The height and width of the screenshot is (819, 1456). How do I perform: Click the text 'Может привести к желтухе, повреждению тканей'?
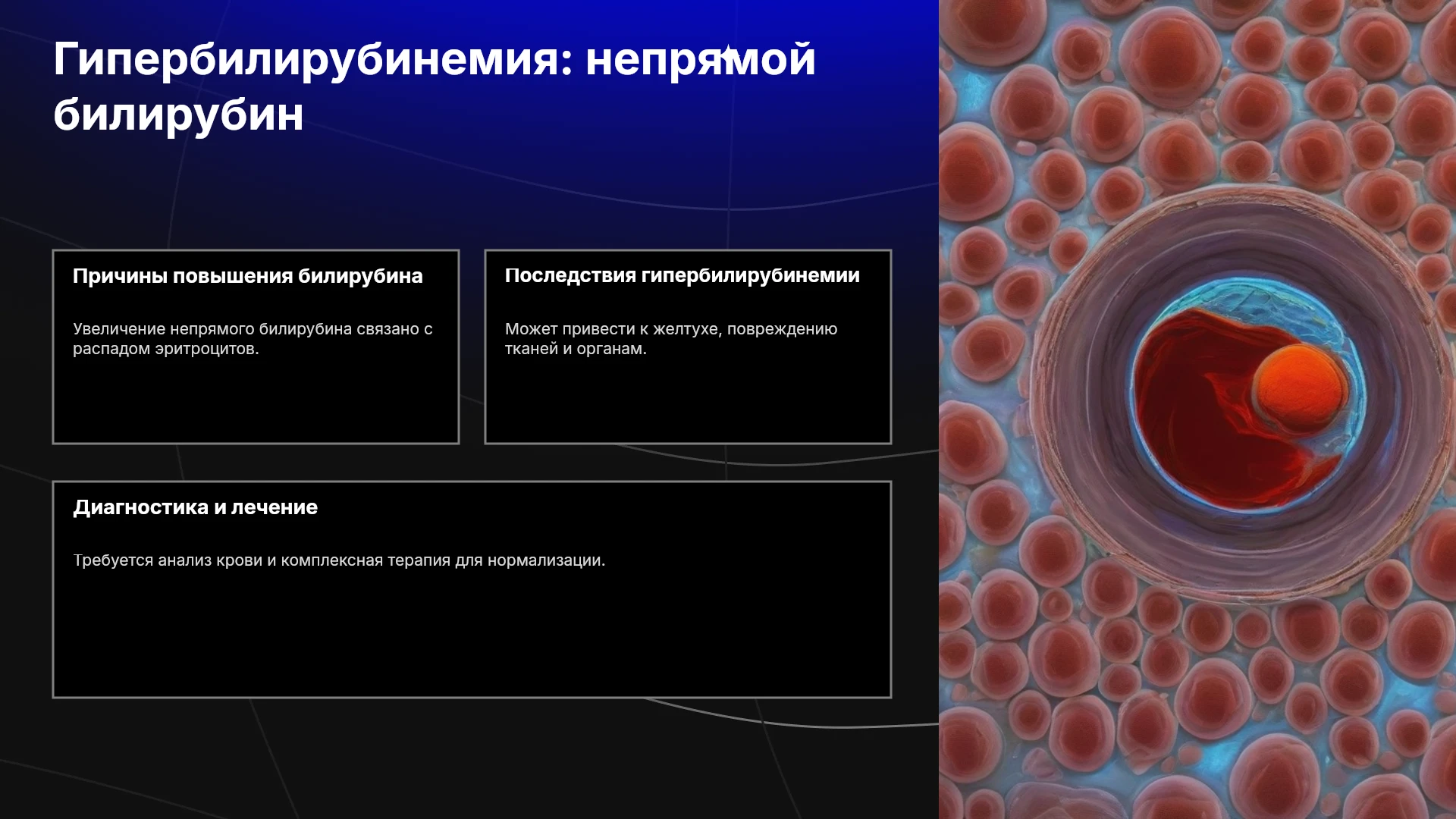(x=671, y=339)
